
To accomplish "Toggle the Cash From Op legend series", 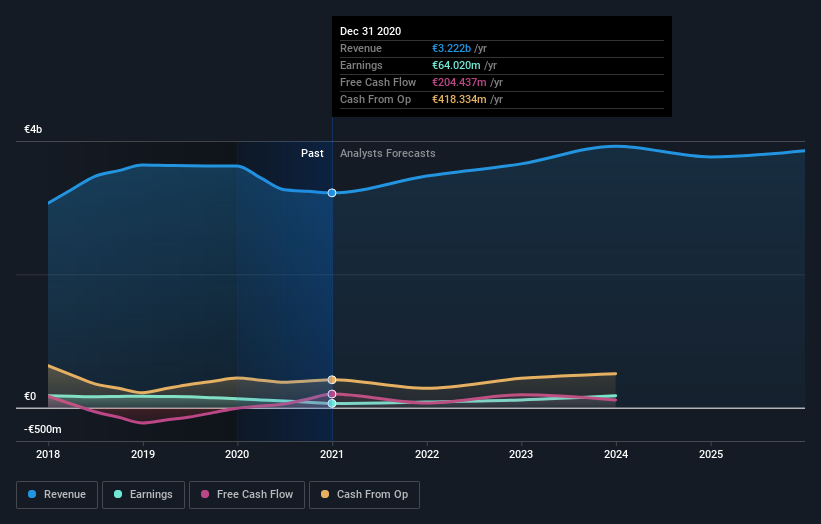I will click(364, 495).
